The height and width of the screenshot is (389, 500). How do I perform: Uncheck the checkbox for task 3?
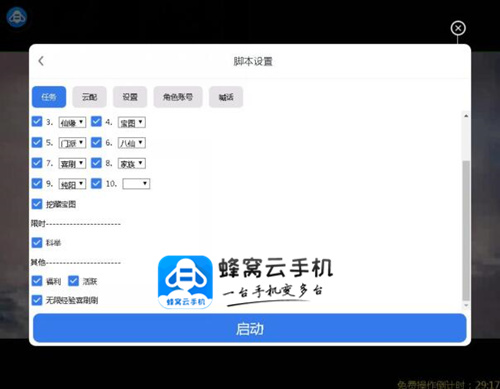[x=37, y=121]
